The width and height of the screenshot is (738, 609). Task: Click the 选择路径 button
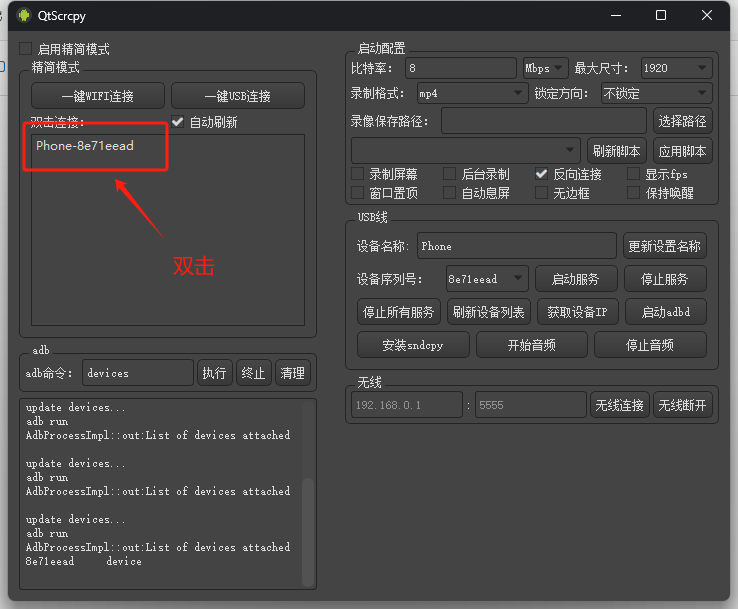point(683,121)
